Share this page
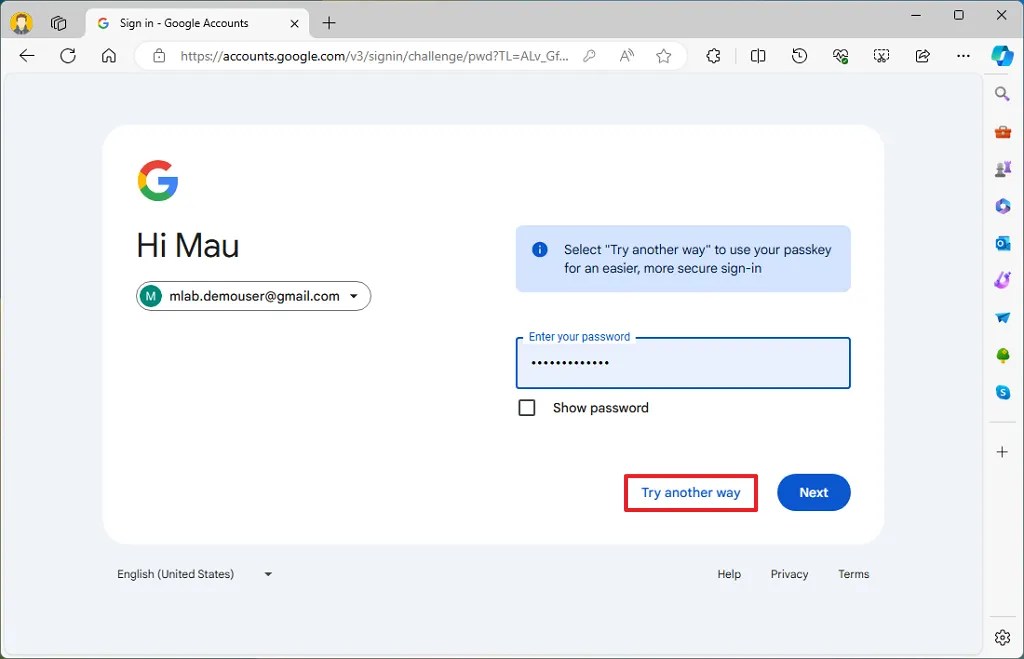Viewport: 1024px width, 659px height. [x=922, y=56]
